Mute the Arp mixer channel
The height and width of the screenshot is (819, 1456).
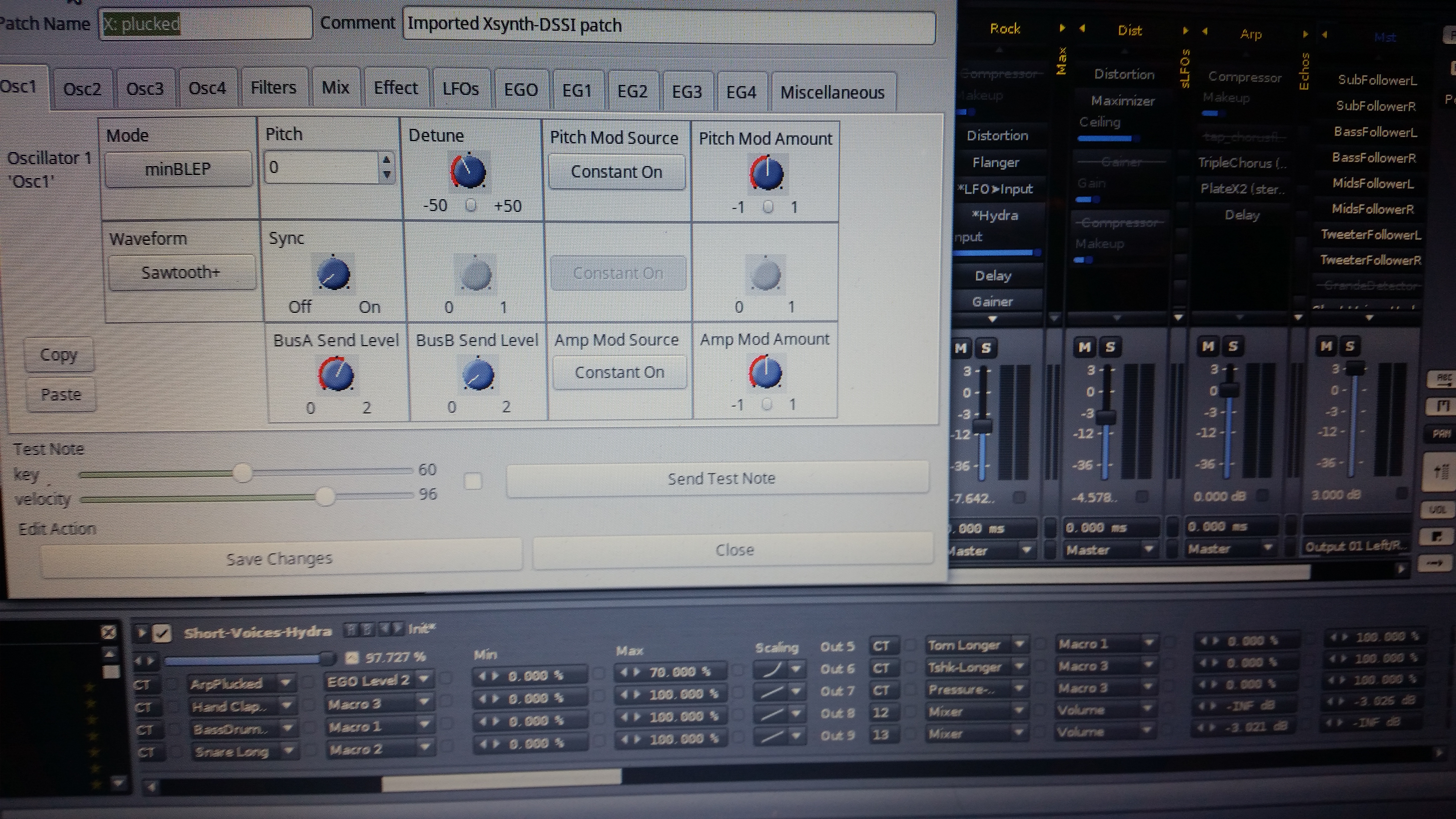point(1208,346)
